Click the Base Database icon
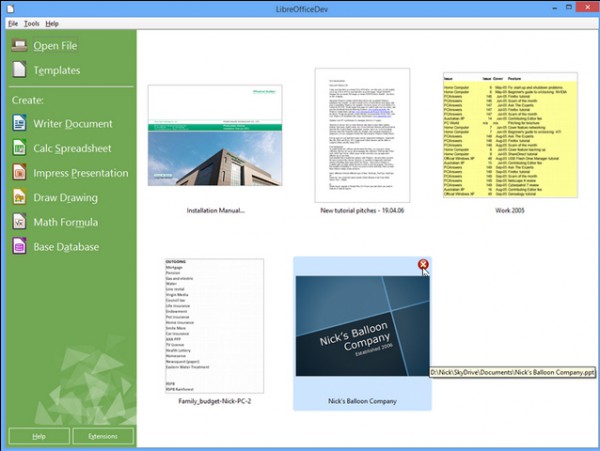This screenshot has height=451, width=600. point(19,246)
